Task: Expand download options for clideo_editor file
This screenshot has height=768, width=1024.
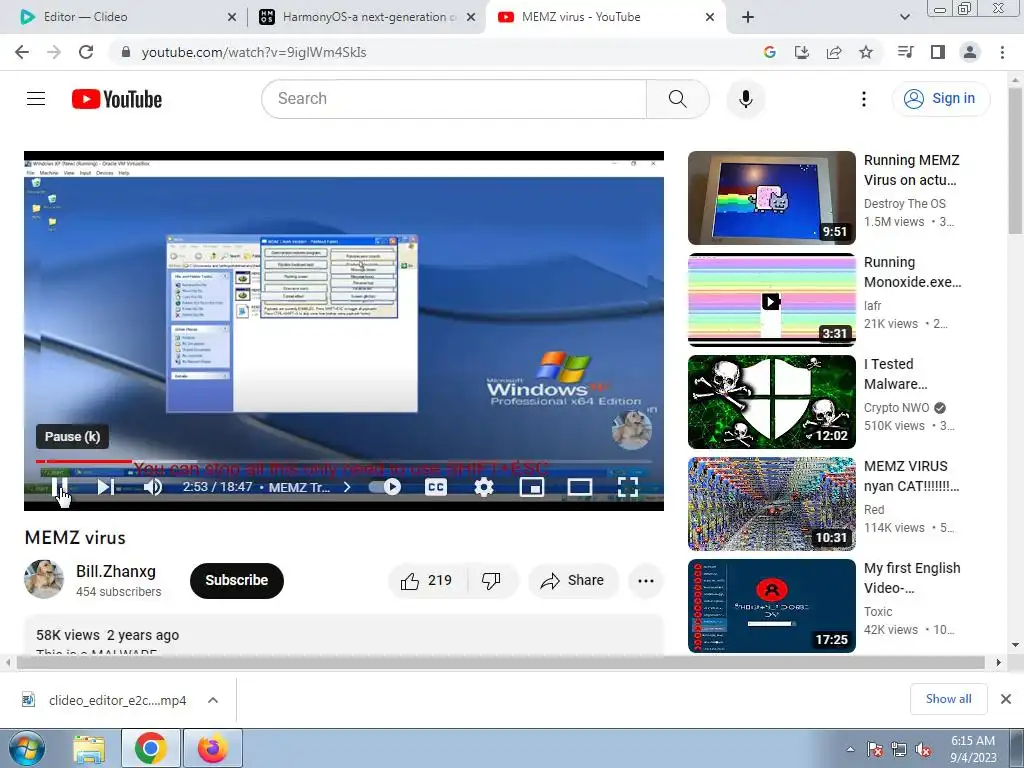Action: click(212, 700)
